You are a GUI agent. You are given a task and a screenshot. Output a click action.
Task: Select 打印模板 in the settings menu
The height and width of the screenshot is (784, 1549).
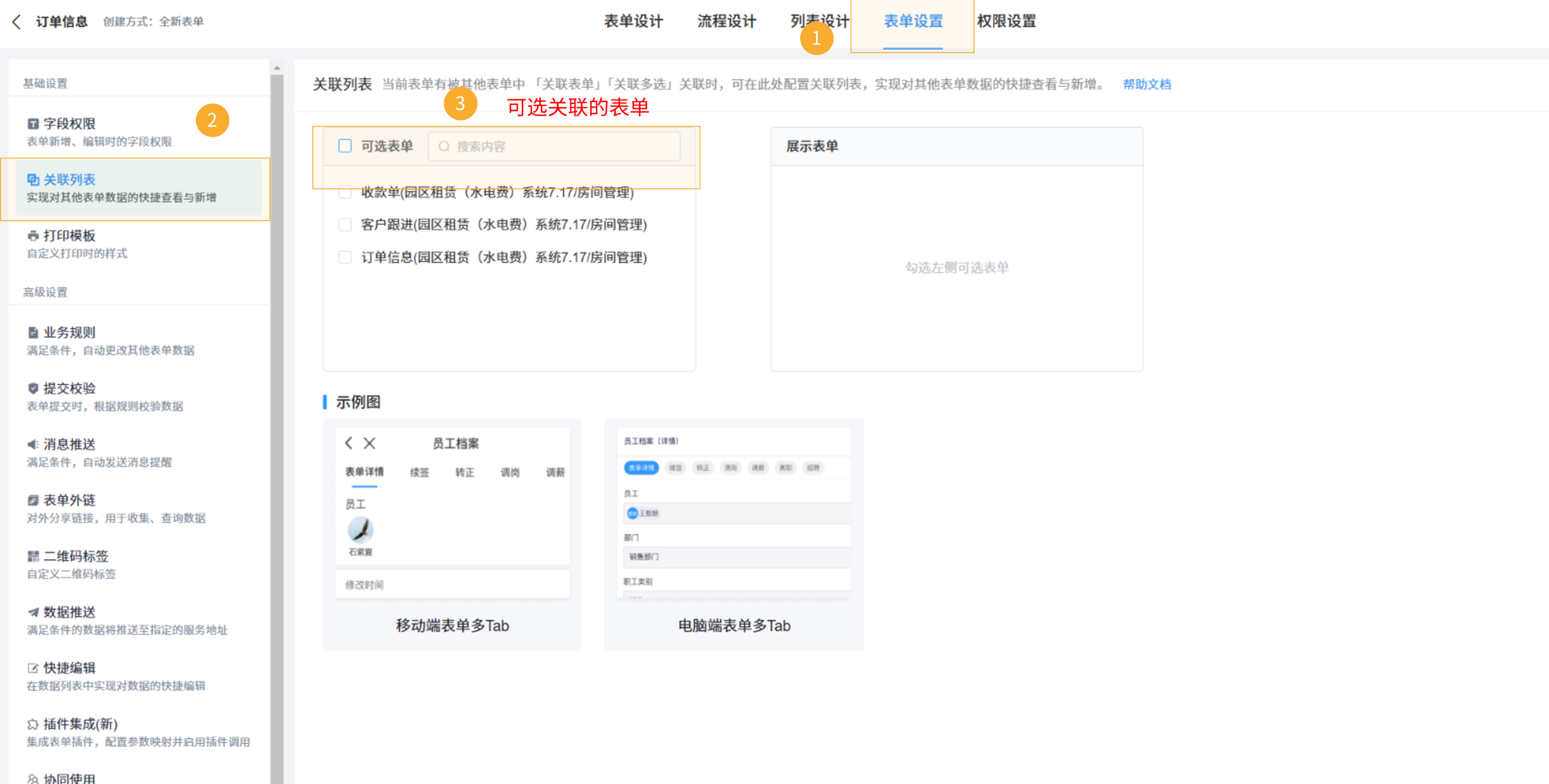coord(138,243)
